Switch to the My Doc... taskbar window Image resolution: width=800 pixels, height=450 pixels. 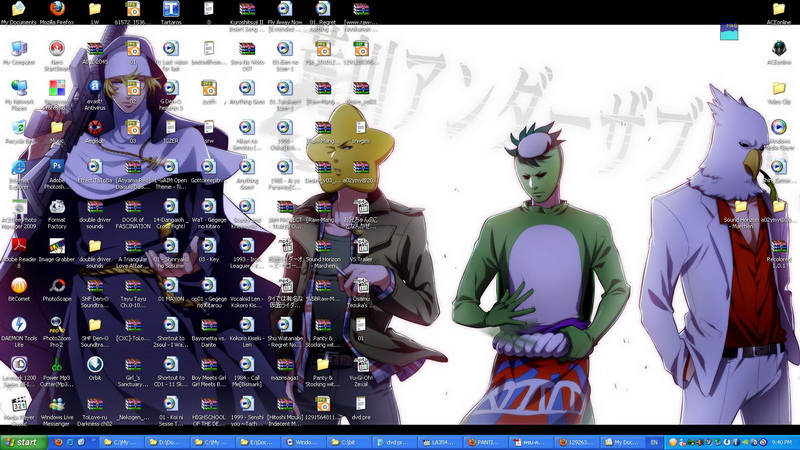(x=621, y=442)
